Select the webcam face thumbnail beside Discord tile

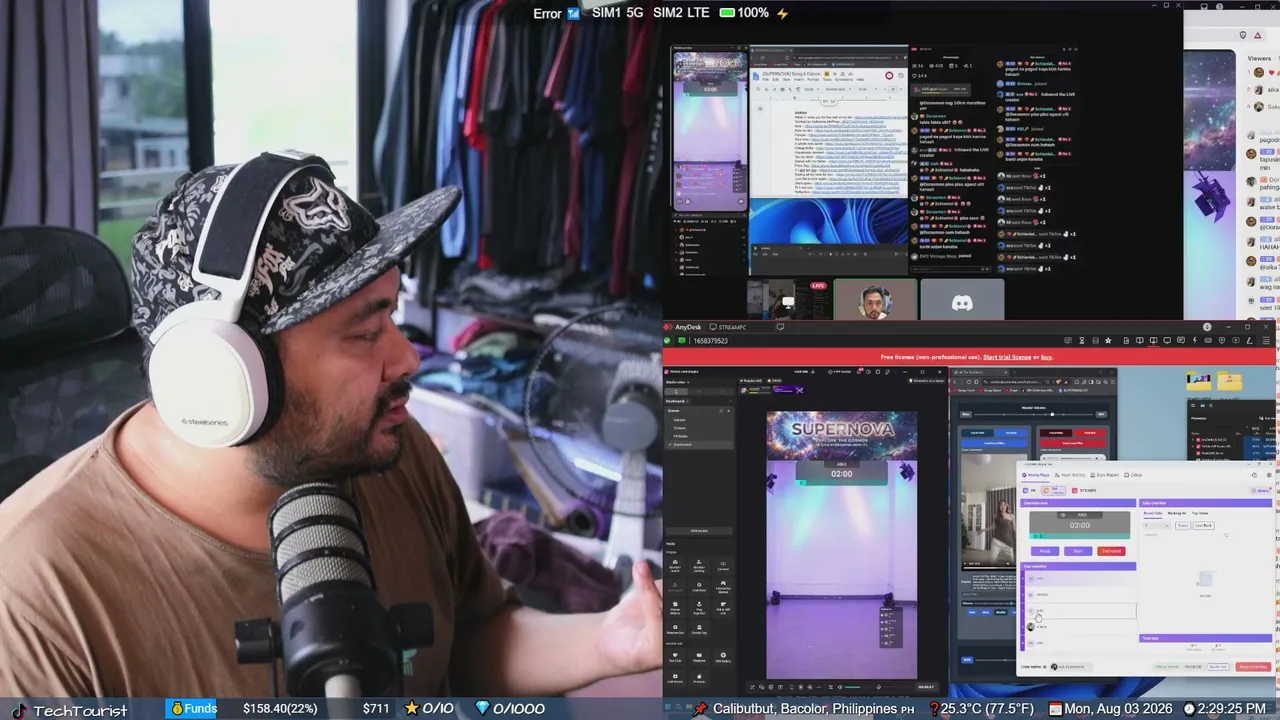pyautogui.click(x=875, y=300)
